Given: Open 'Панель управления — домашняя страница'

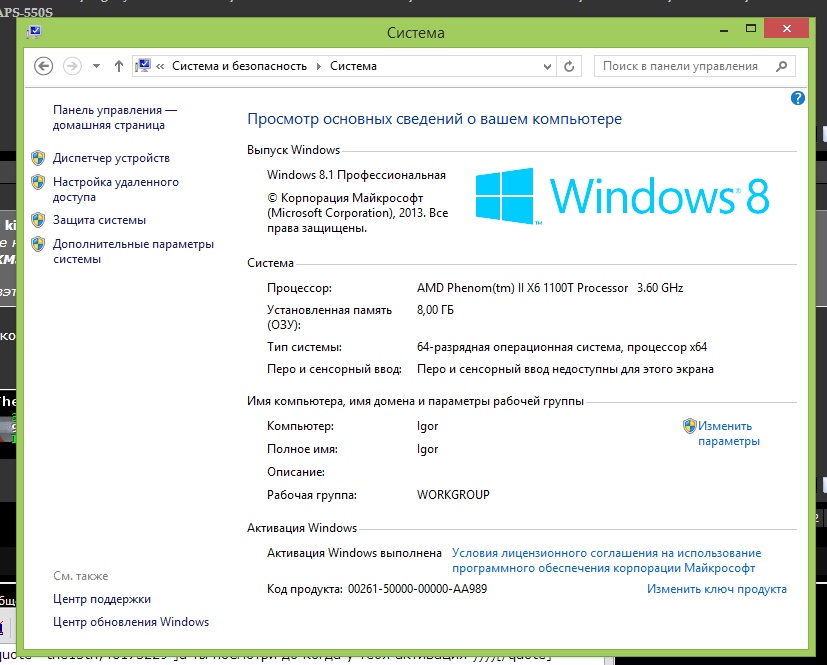Looking at the screenshot, I should [115, 118].
